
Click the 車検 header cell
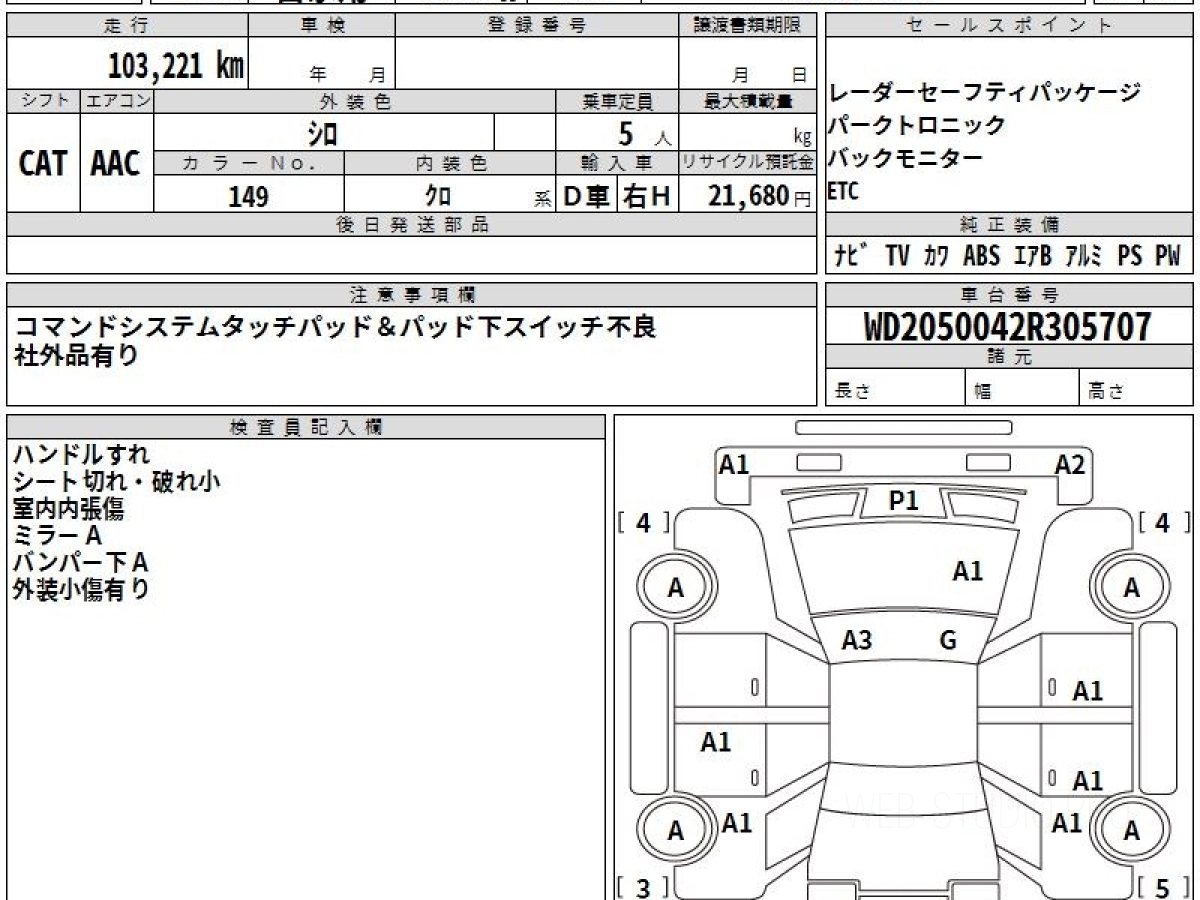pos(322,26)
